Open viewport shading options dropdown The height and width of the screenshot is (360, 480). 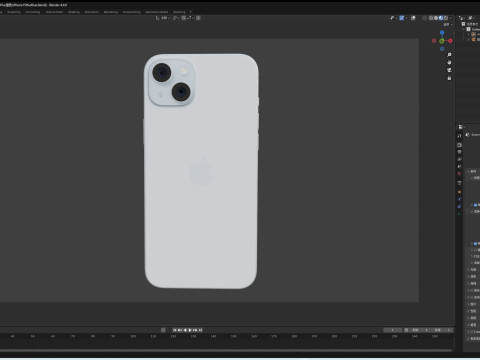451,18
